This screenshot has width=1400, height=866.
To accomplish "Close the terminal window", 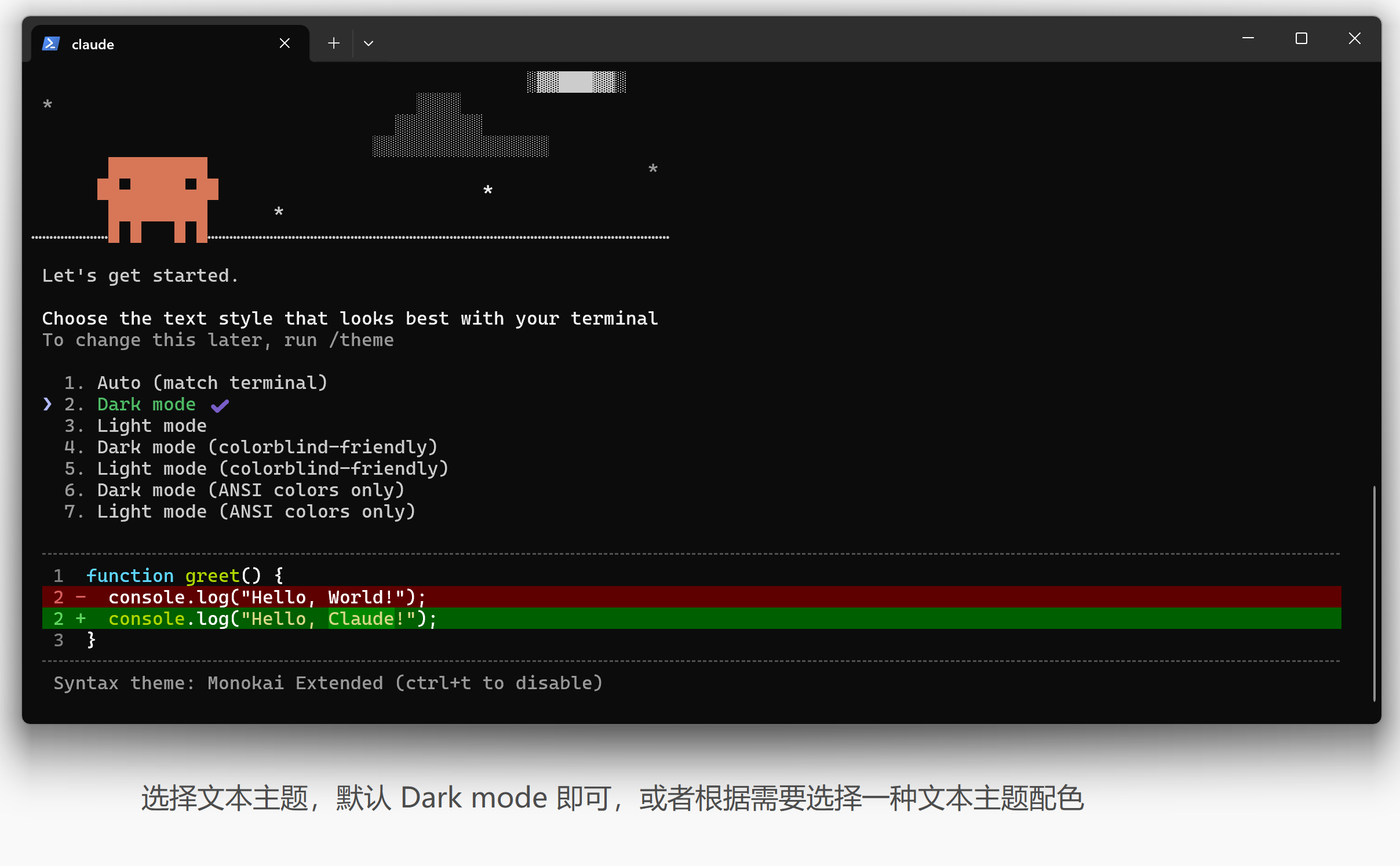I will [x=1354, y=38].
